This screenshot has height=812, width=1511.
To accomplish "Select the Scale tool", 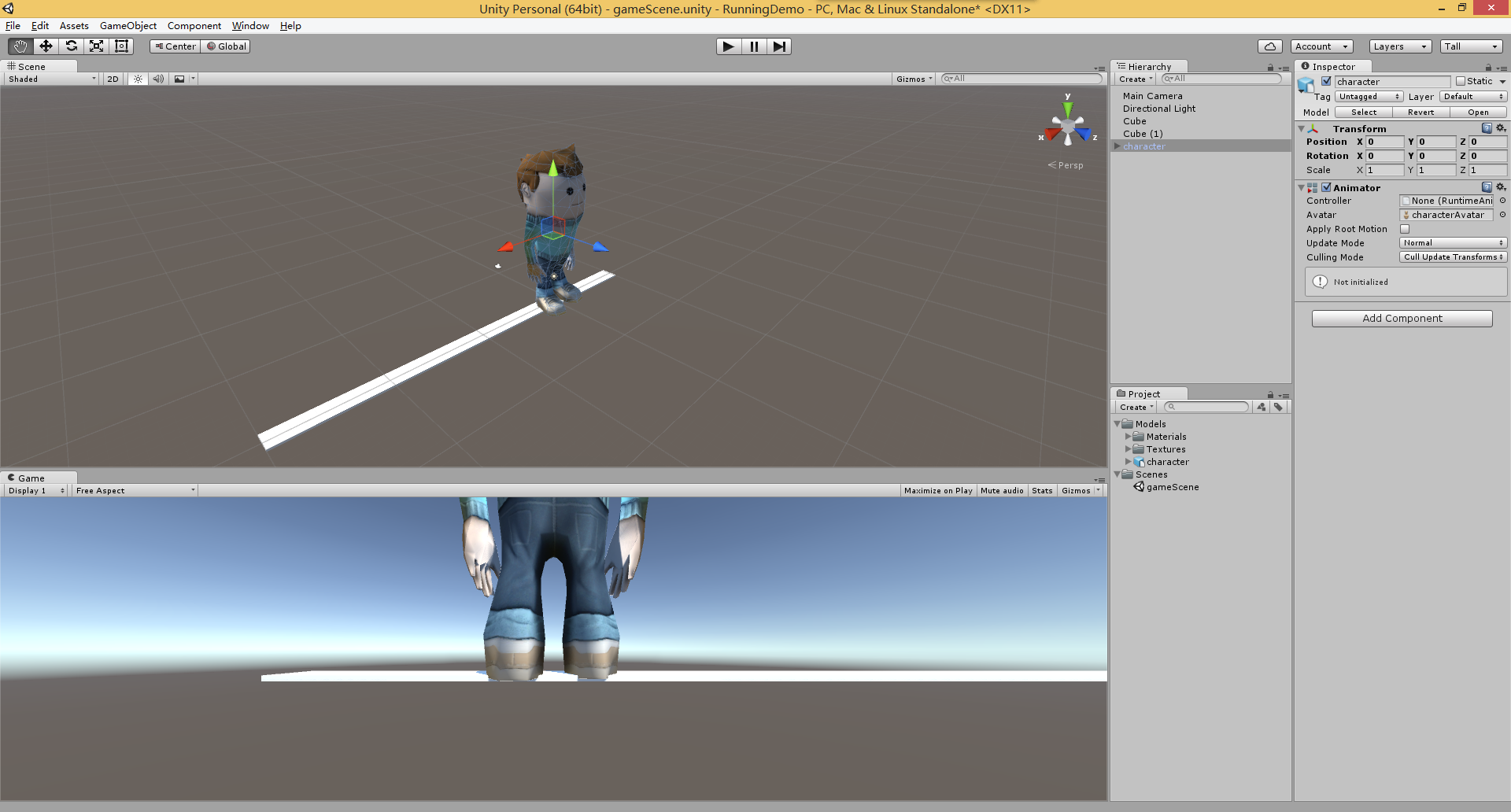I will point(96,46).
